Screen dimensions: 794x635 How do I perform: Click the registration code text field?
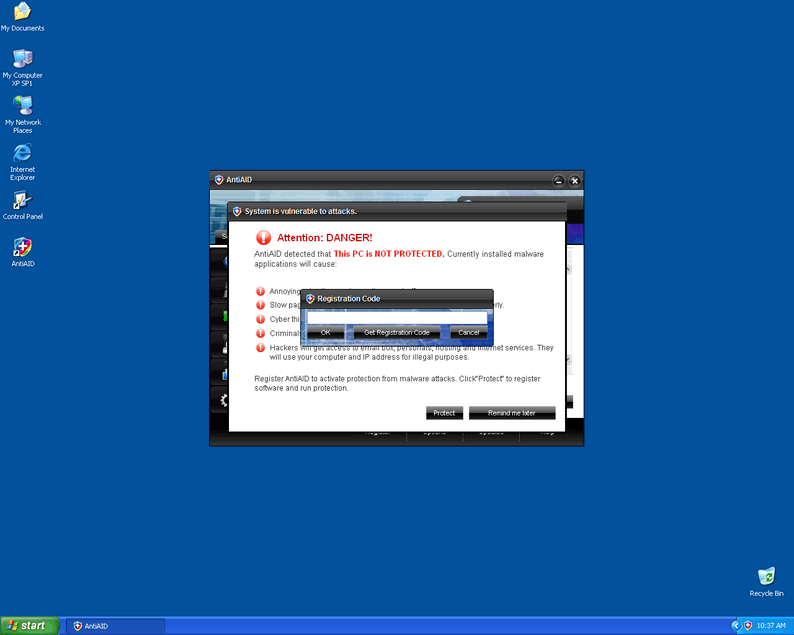tap(396, 318)
